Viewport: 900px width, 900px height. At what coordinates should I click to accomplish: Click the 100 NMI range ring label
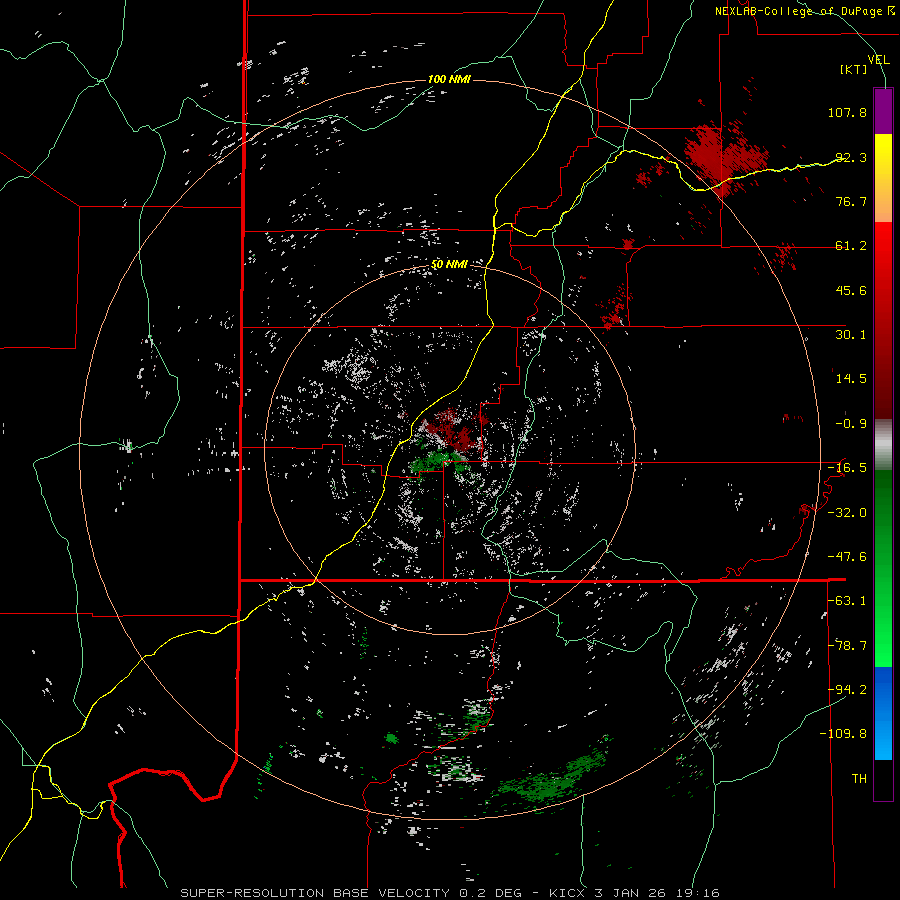coord(449,79)
